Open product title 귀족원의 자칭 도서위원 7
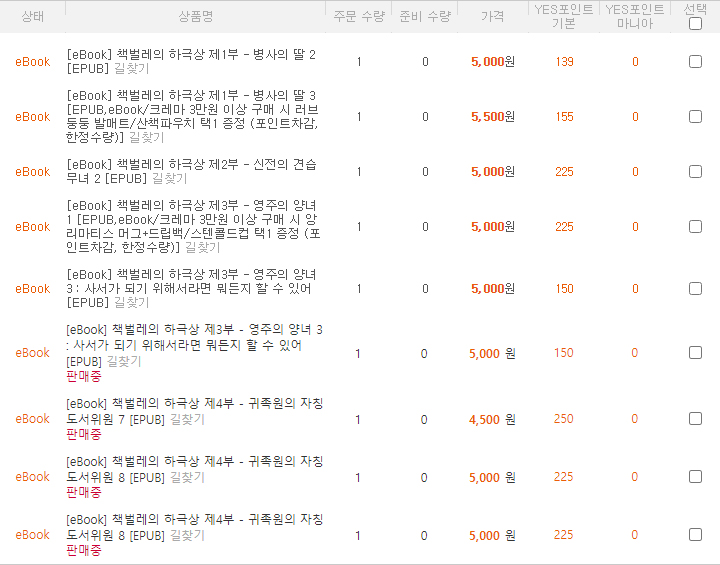 [x=195, y=412]
